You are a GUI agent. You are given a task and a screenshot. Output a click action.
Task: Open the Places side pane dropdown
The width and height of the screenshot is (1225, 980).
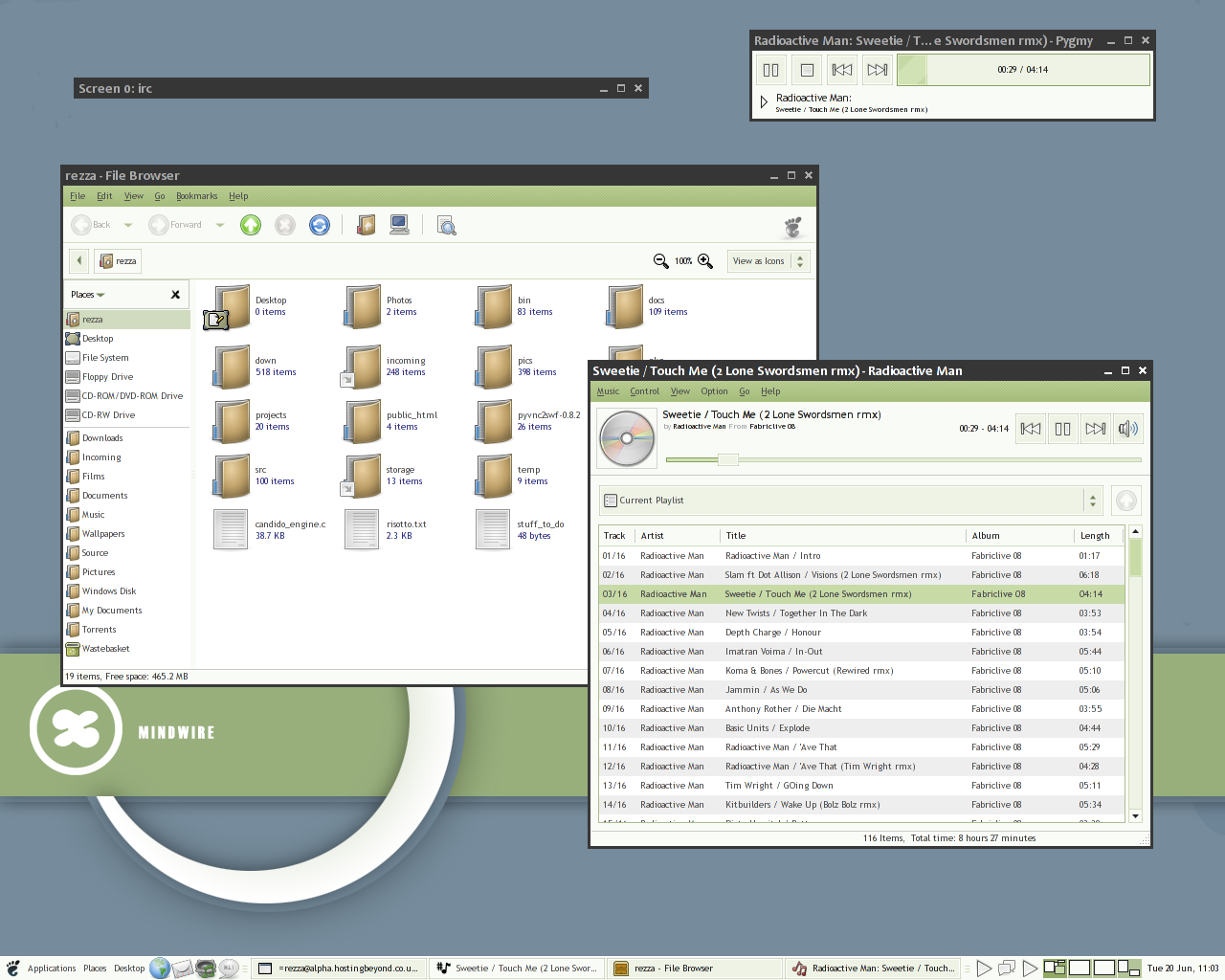click(x=88, y=295)
